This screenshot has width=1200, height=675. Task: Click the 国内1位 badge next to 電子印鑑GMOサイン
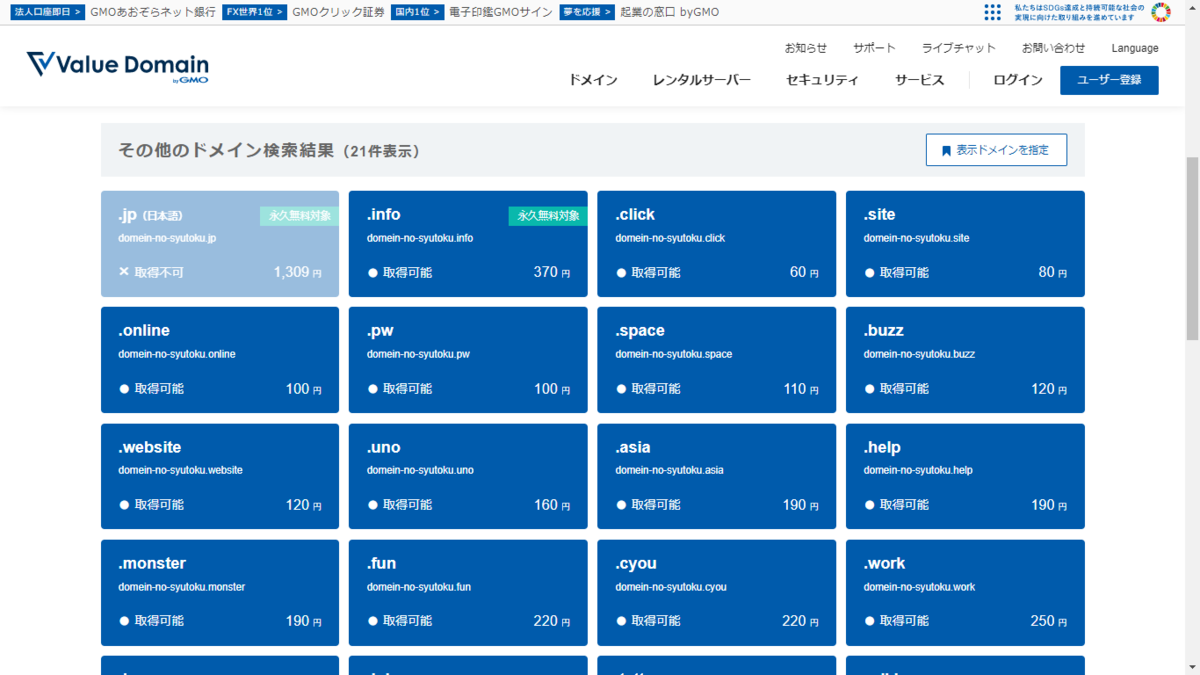417,13
